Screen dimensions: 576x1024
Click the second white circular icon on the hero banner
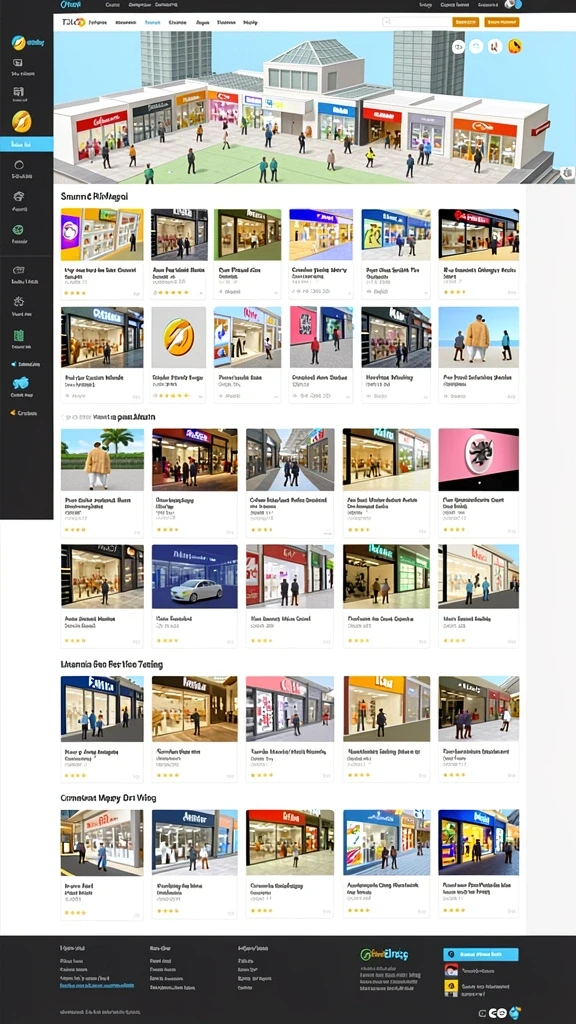[x=477, y=46]
